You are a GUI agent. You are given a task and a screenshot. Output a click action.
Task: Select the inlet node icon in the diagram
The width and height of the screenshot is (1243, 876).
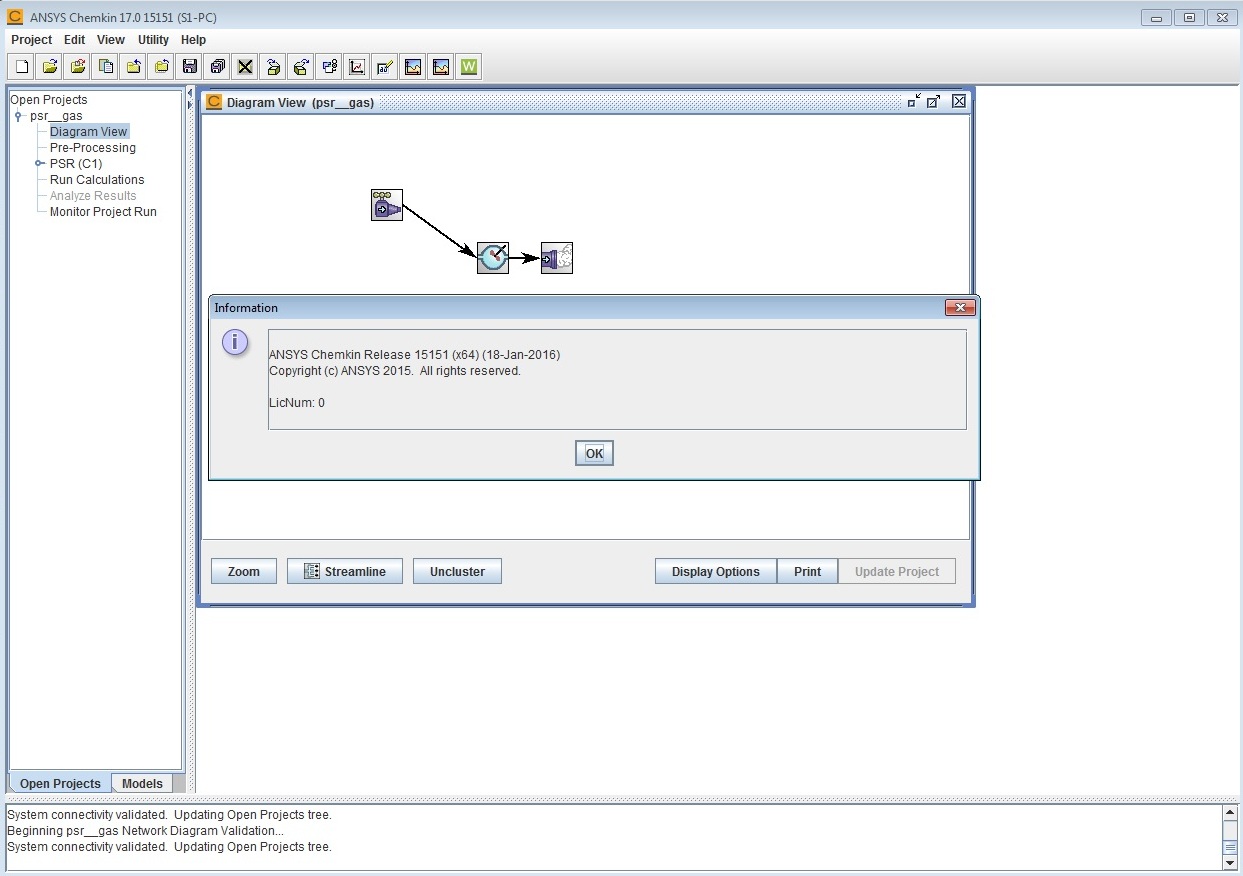(x=387, y=205)
